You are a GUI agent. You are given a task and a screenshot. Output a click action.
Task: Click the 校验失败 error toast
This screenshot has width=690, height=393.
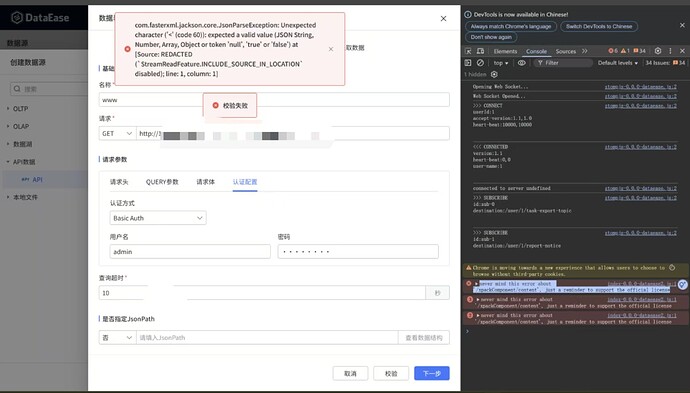click(x=230, y=106)
